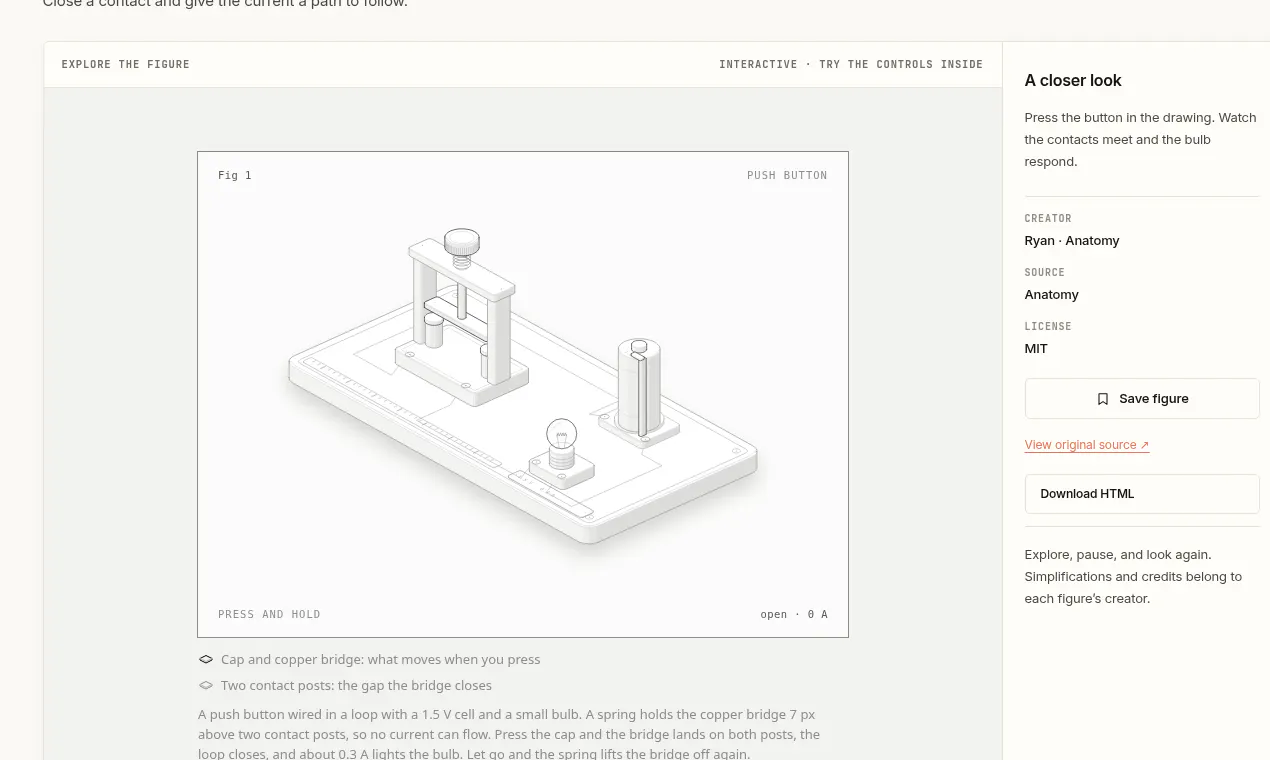Click the Download HTML button

(x=1141, y=494)
